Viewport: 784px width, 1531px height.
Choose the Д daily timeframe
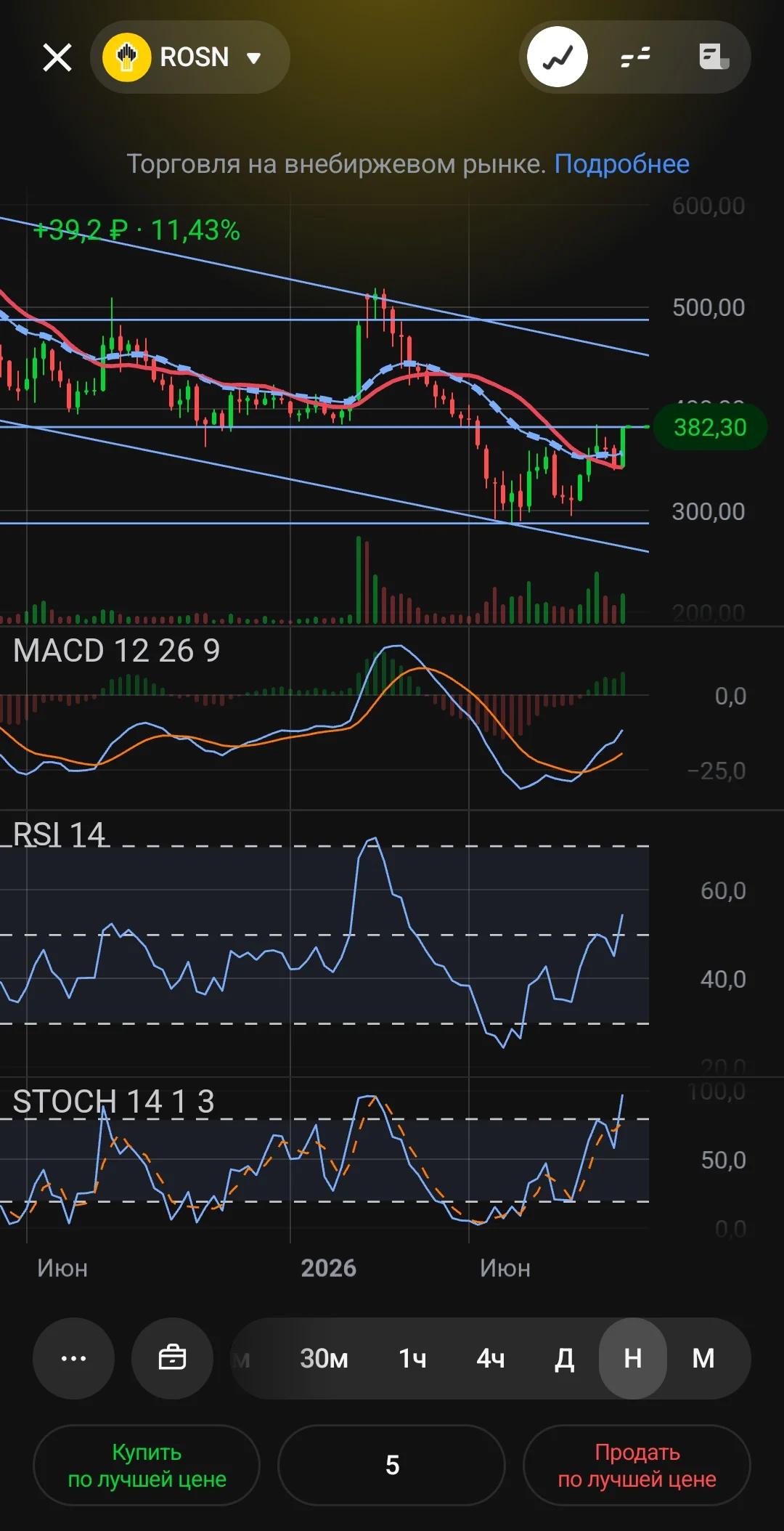point(564,1358)
